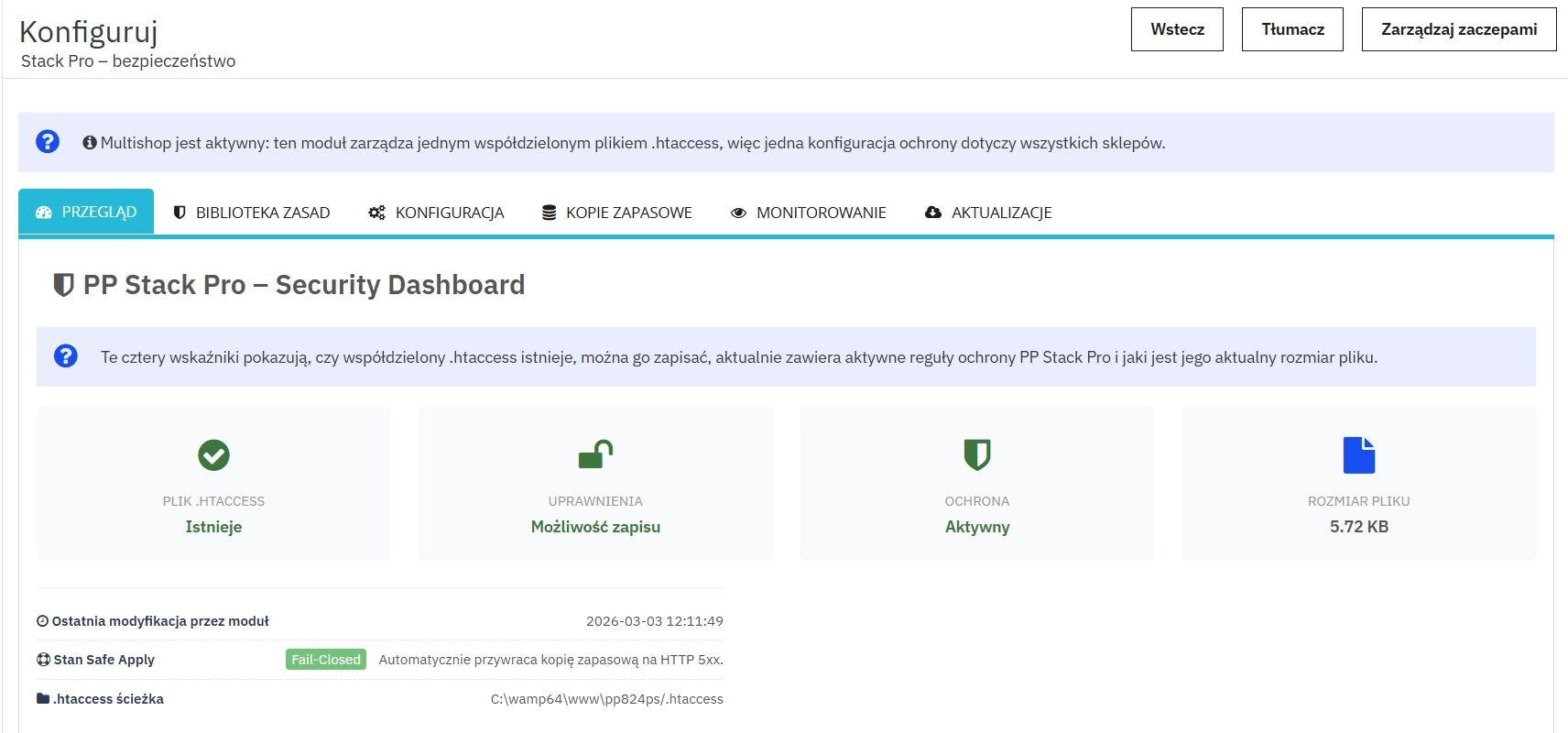The width and height of the screenshot is (1568, 733).
Task: Click the green shield icon above Ochrona
Action: pos(977,454)
